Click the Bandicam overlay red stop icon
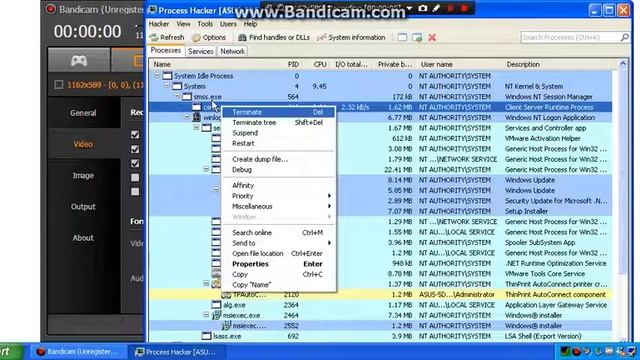The width and height of the screenshot is (640, 360). pos(464,8)
